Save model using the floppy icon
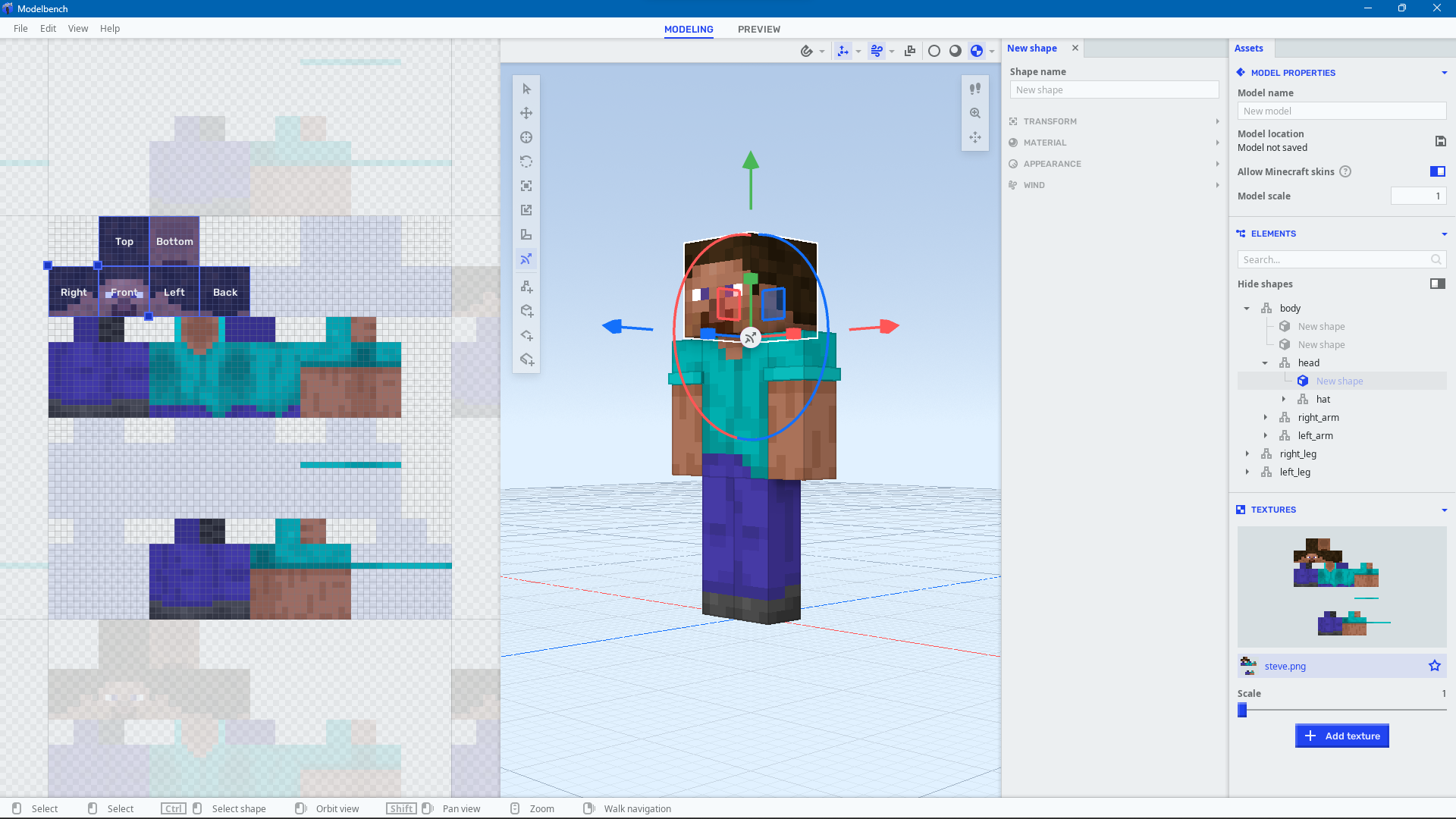The width and height of the screenshot is (1456, 819). click(x=1440, y=141)
